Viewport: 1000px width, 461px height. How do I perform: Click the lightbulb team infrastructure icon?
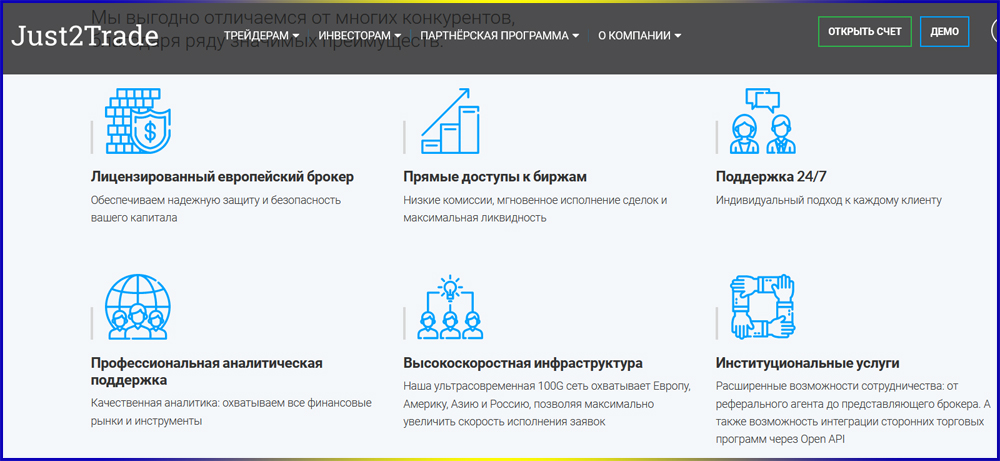coord(450,307)
